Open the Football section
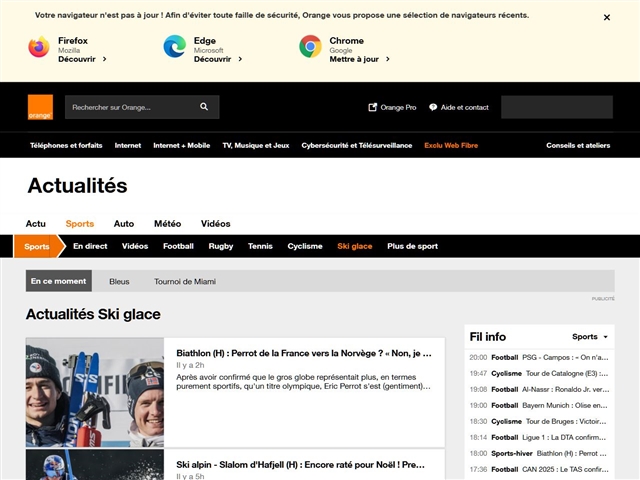This screenshot has width=640, height=480. [x=178, y=246]
